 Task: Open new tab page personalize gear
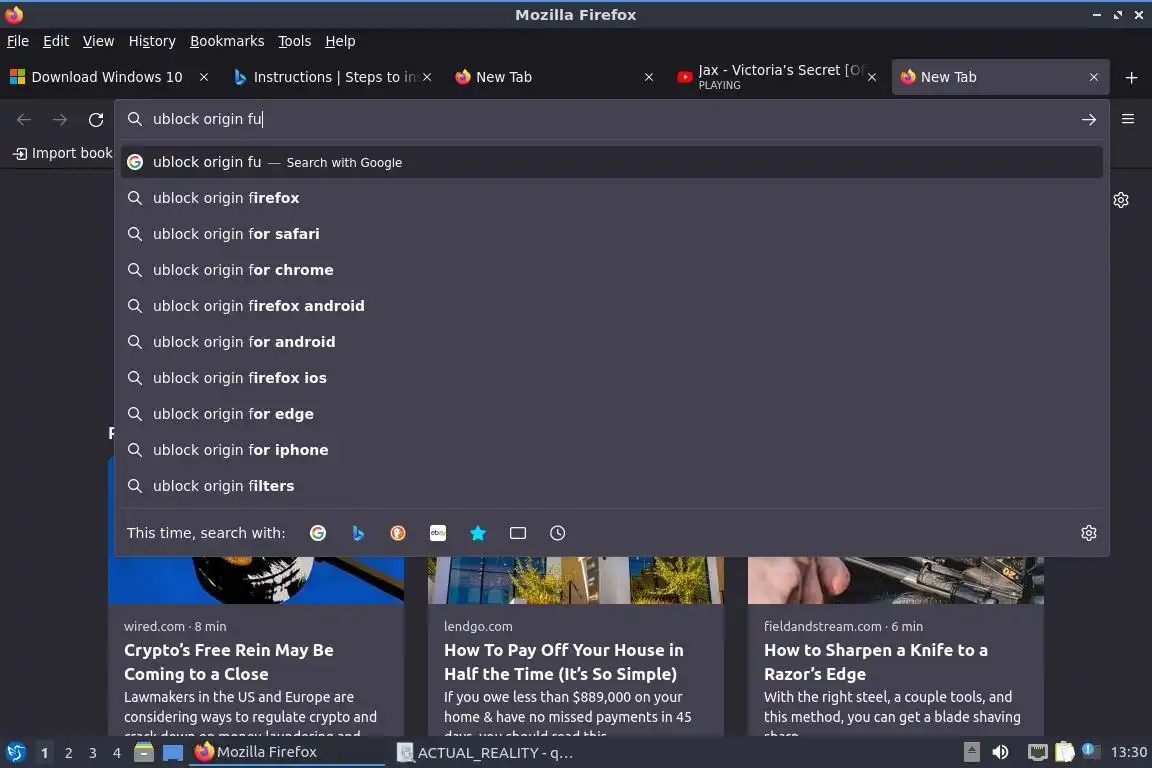1120,200
